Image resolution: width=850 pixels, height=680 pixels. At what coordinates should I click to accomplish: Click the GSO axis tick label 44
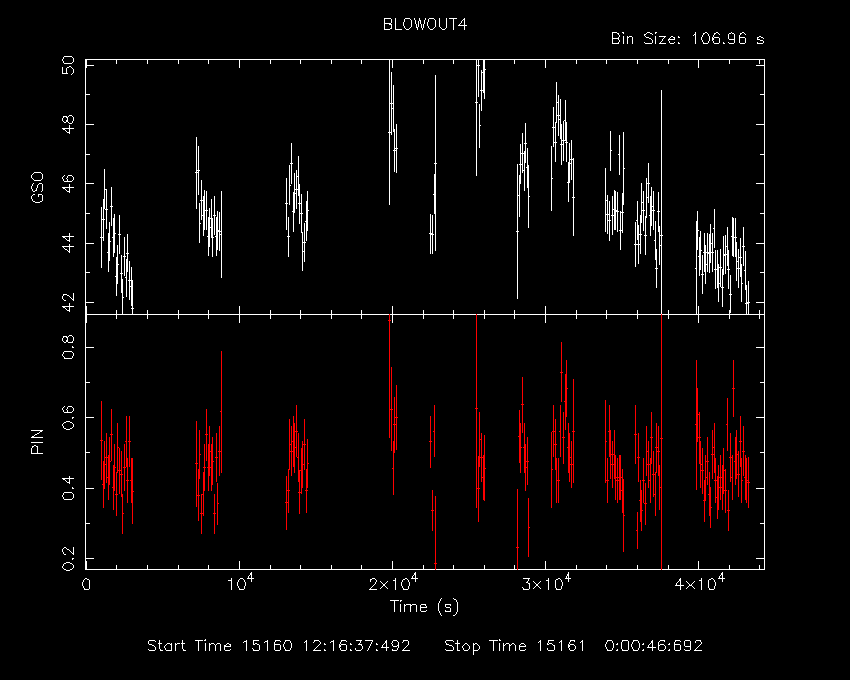[x=69, y=243]
